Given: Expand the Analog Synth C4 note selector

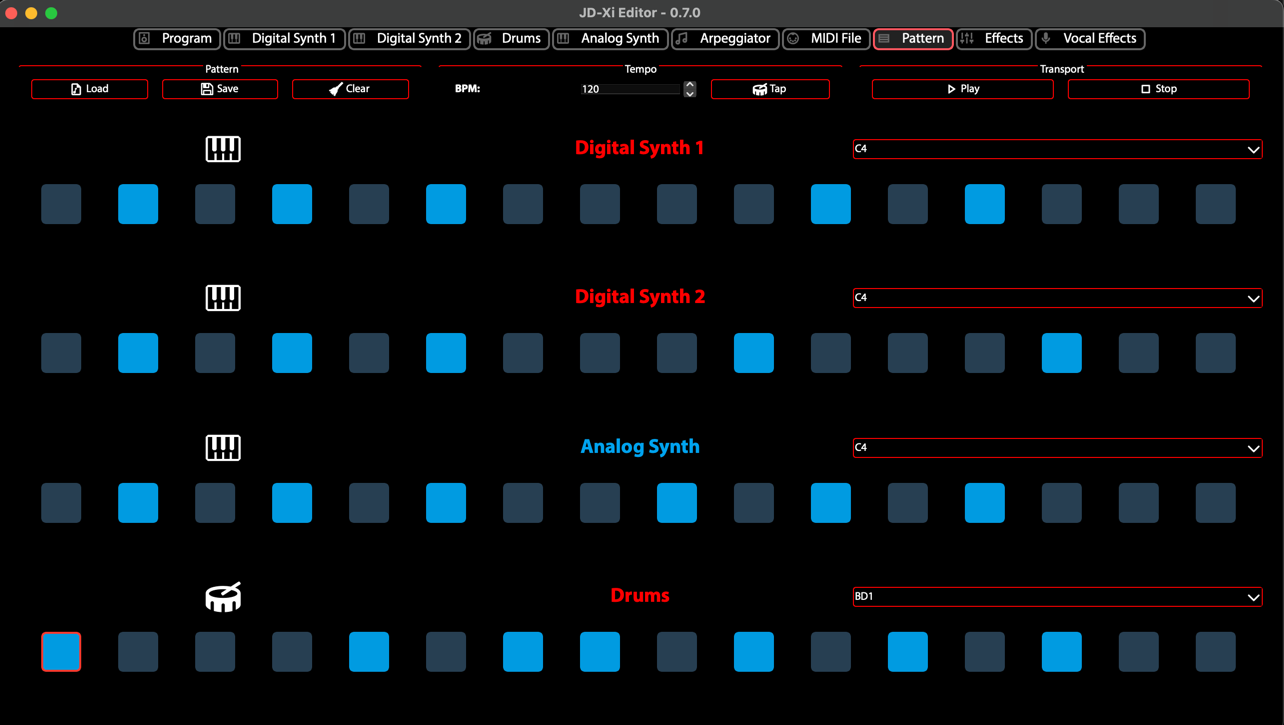Looking at the screenshot, I should (x=1057, y=448).
